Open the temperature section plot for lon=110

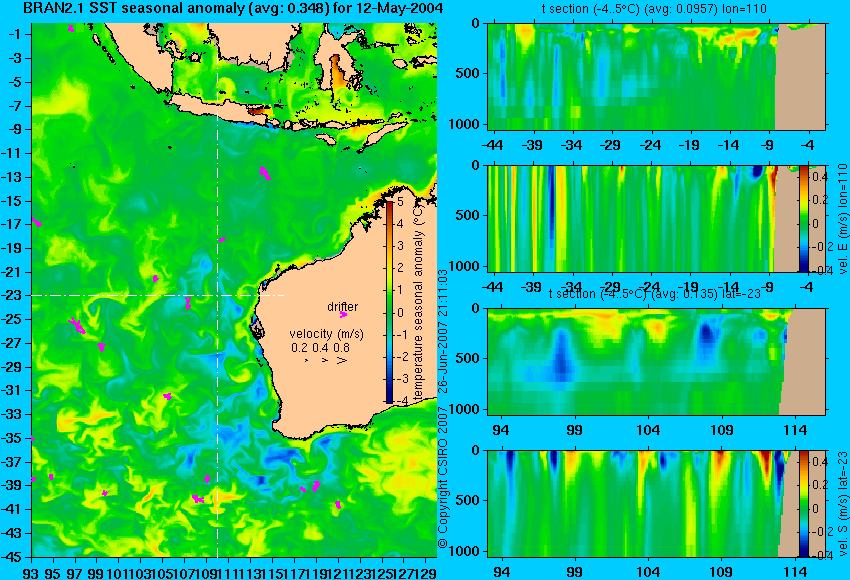(656, 76)
